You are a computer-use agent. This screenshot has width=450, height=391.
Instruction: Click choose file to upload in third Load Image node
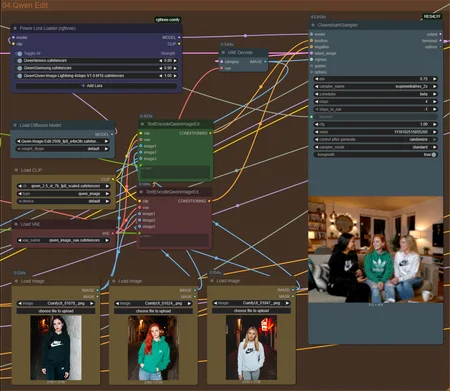(x=251, y=311)
